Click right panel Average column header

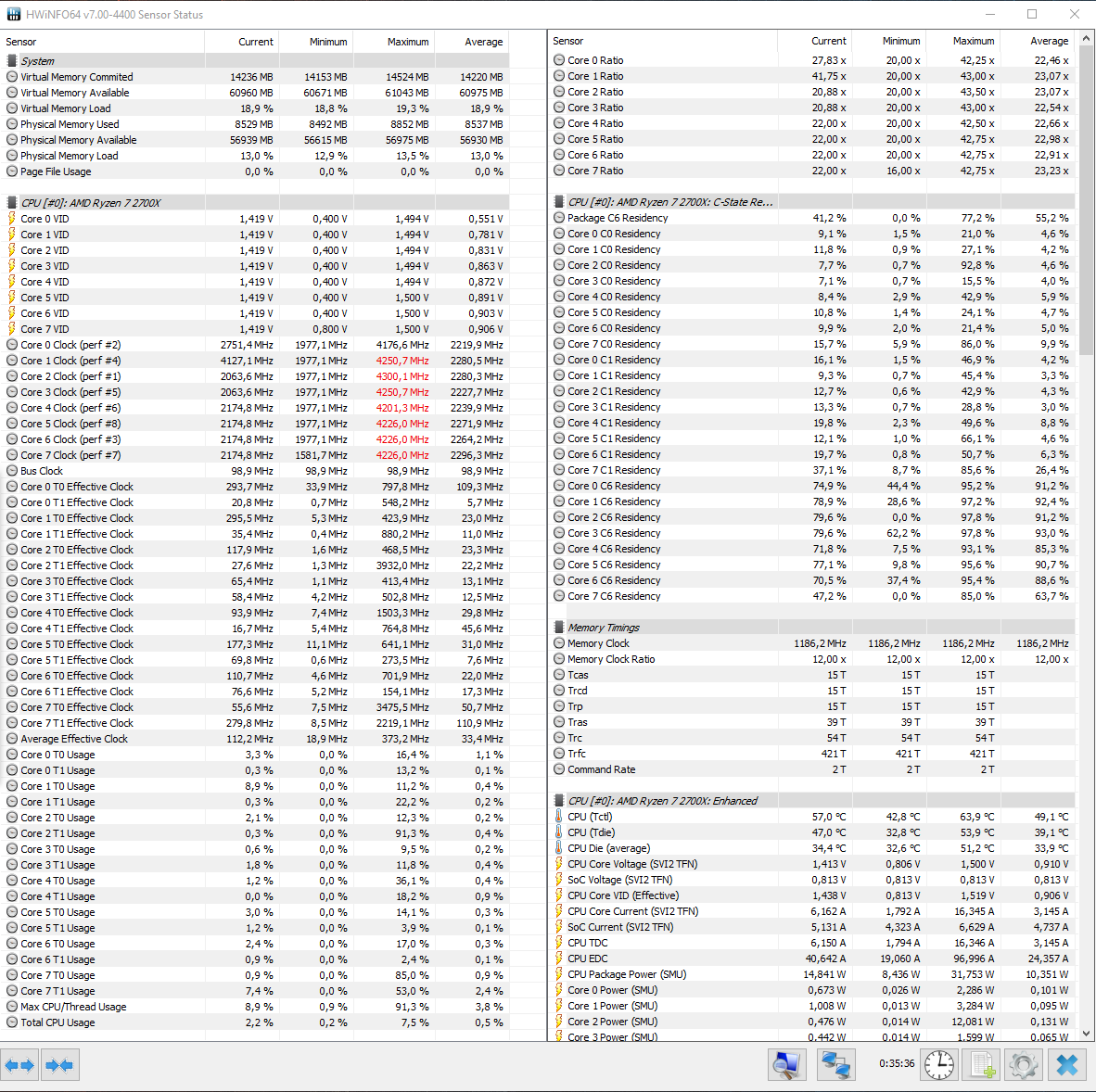1038,41
